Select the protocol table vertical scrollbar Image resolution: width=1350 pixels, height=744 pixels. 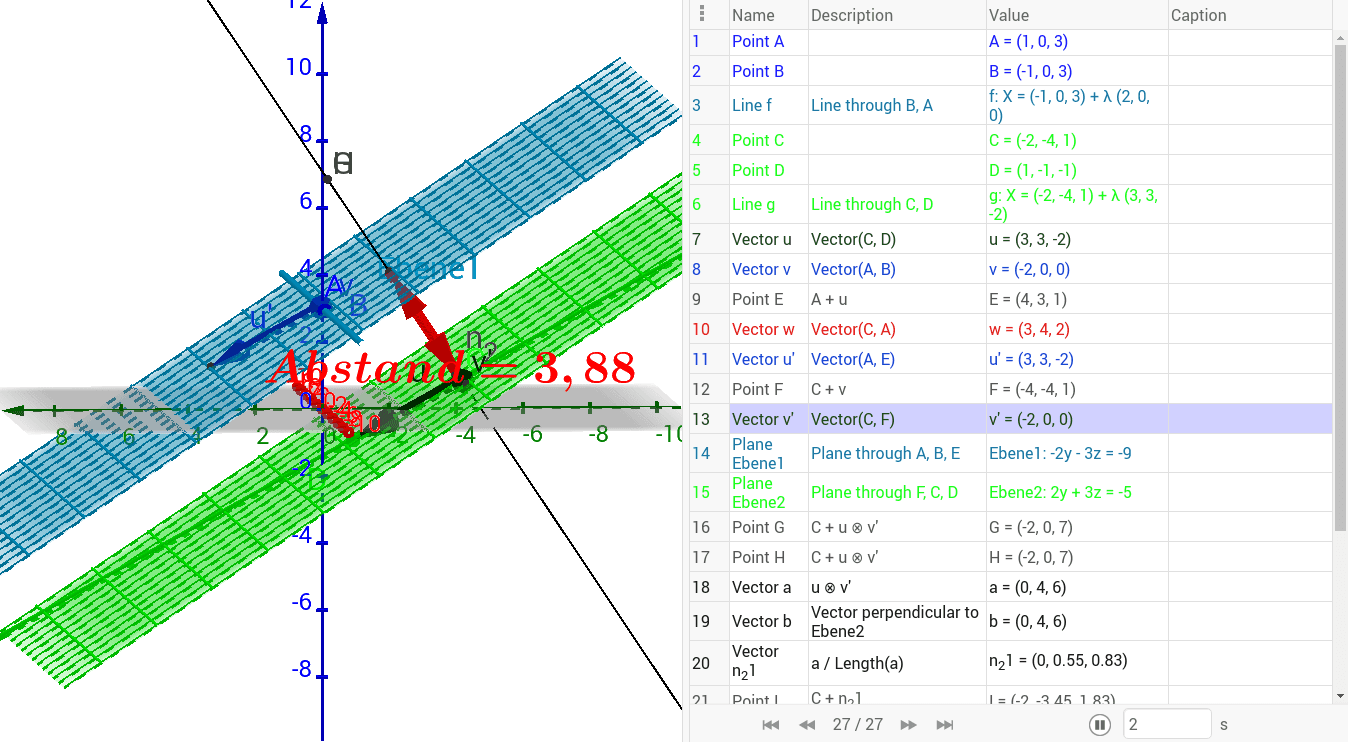coord(1340,290)
